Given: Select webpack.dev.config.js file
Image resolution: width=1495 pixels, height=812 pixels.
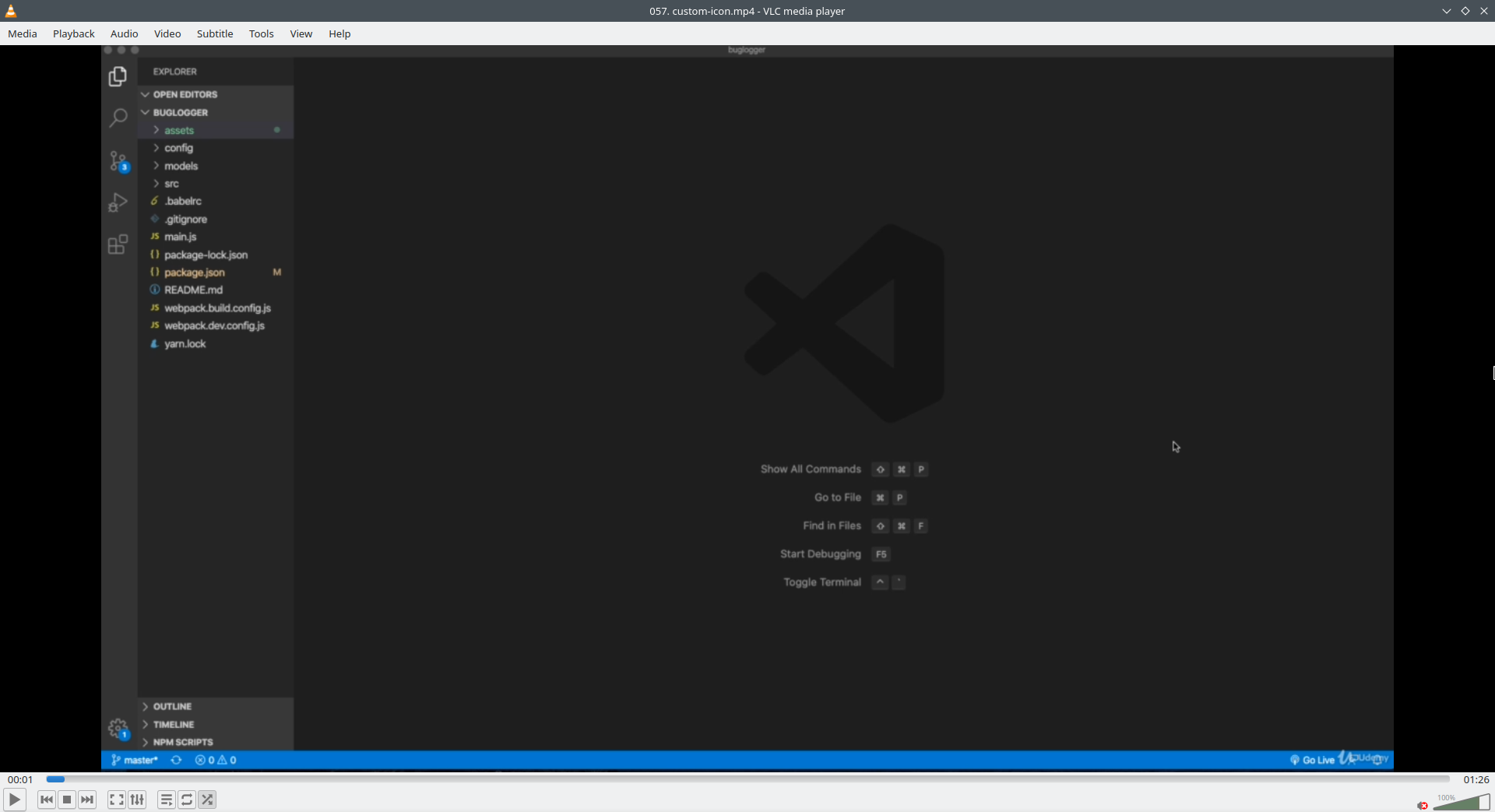Looking at the screenshot, I should click(x=216, y=325).
